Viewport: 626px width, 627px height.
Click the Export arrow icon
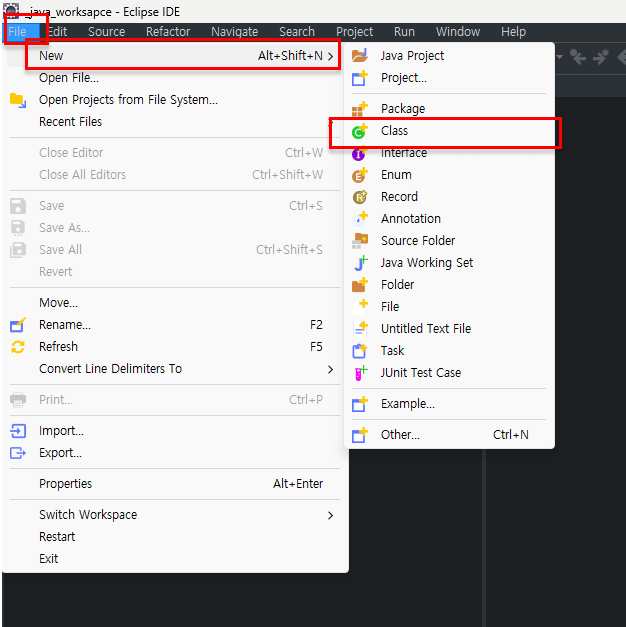pyautogui.click(x=18, y=453)
